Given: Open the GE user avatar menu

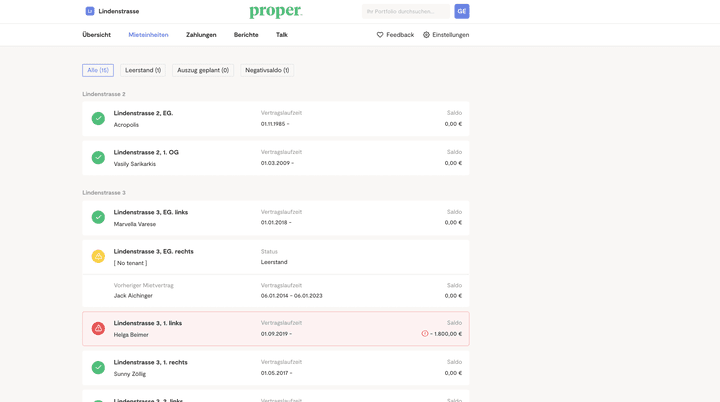Looking at the screenshot, I should click(461, 11).
